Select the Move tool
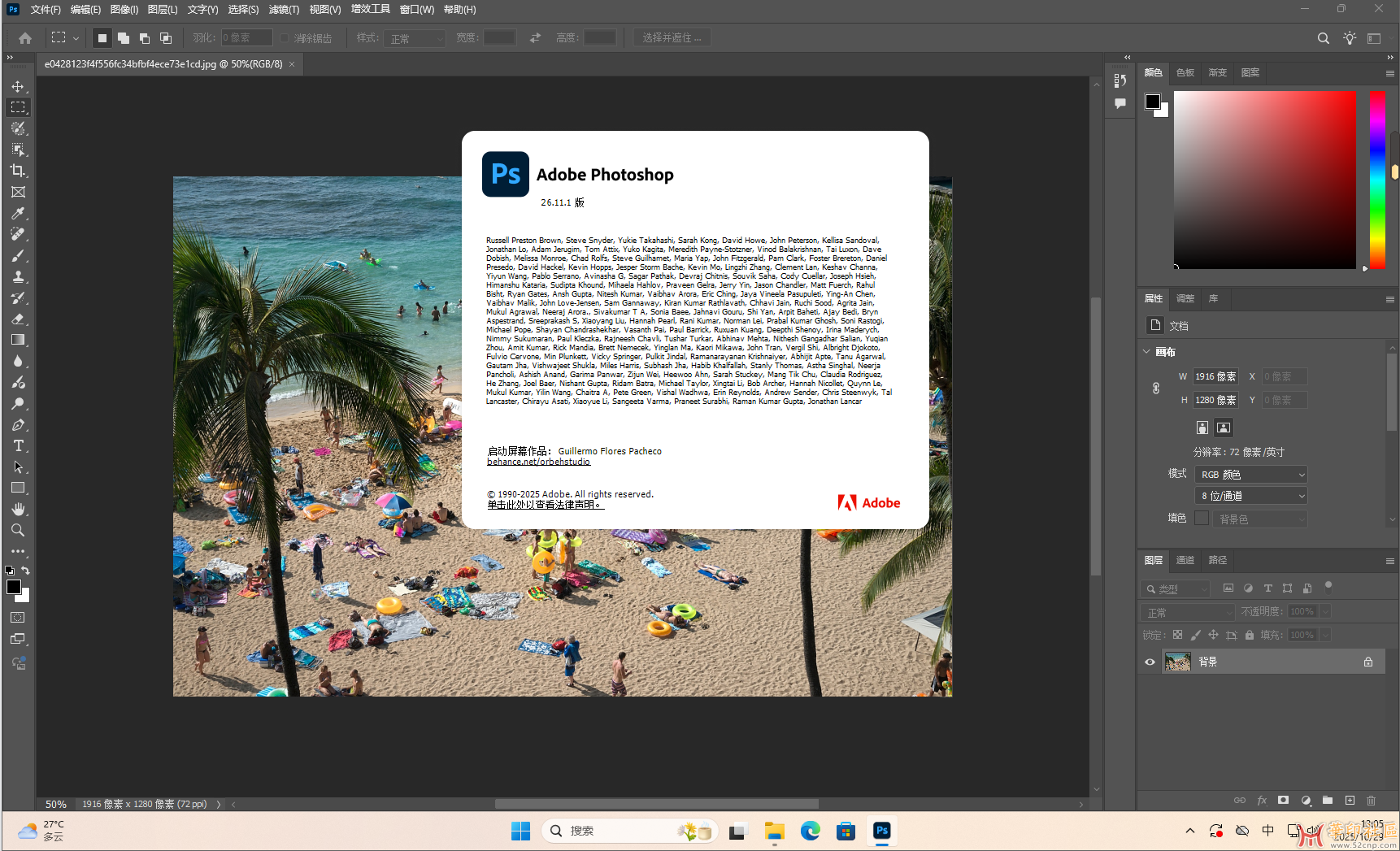 (18, 86)
